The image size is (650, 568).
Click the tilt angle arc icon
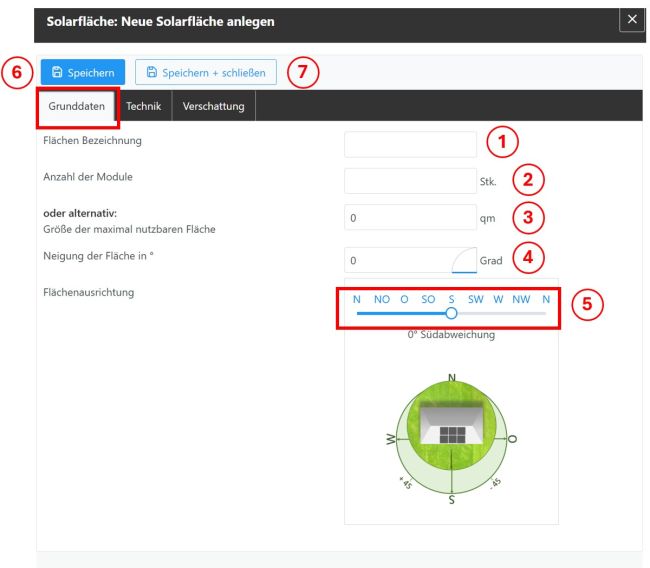click(x=464, y=260)
